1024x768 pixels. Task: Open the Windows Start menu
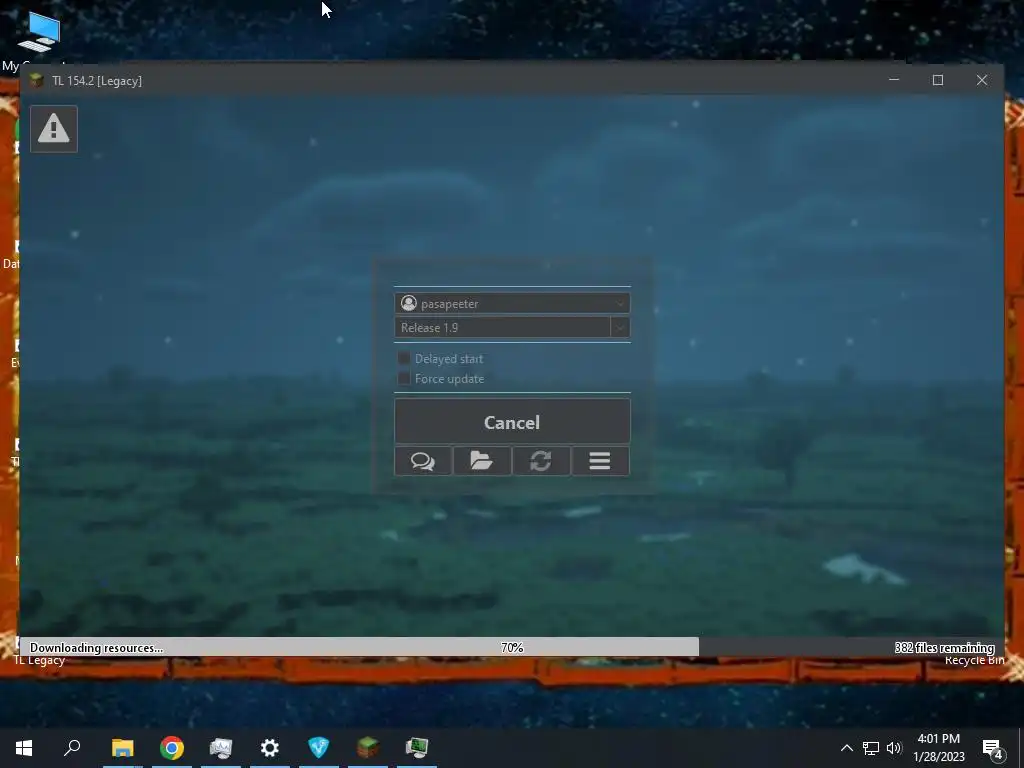pyautogui.click(x=24, y=748)
